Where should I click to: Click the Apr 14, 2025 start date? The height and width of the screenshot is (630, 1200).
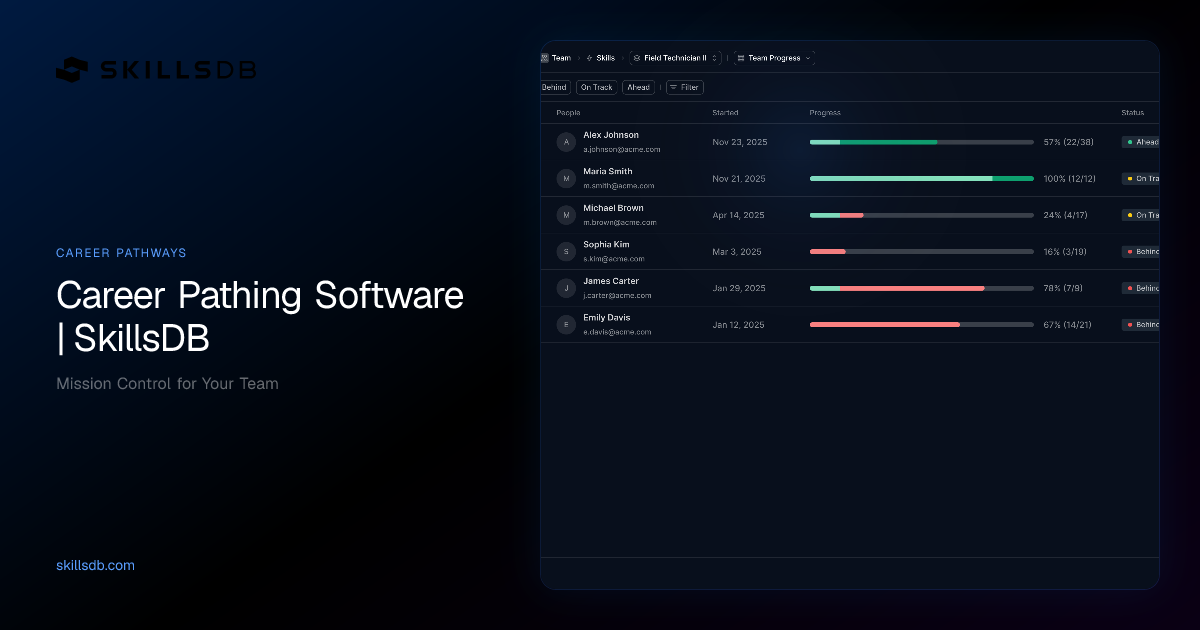pyautogui.click(x=738, y=215)
